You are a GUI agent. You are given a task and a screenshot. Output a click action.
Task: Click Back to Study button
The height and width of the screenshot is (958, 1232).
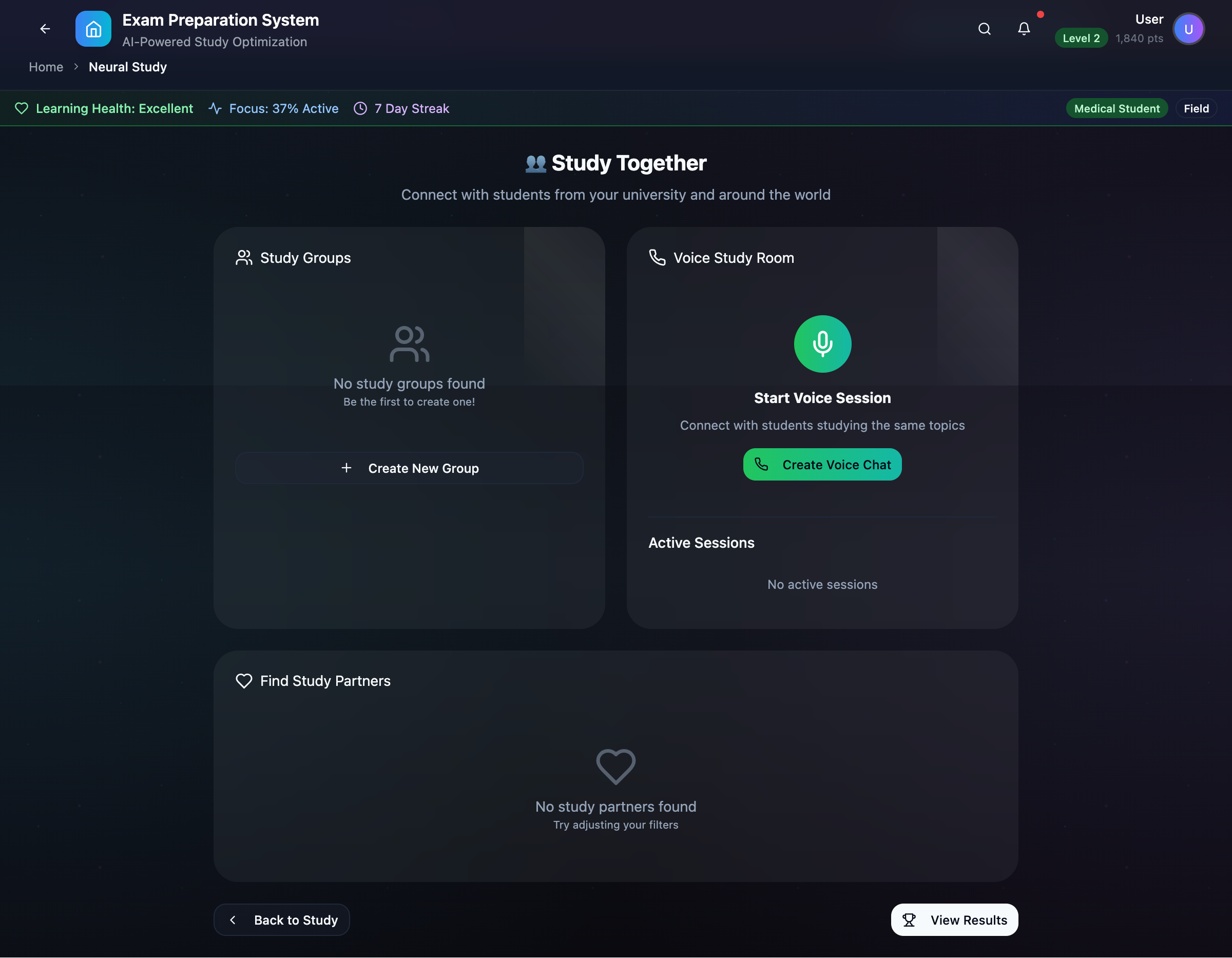(281, 919)
